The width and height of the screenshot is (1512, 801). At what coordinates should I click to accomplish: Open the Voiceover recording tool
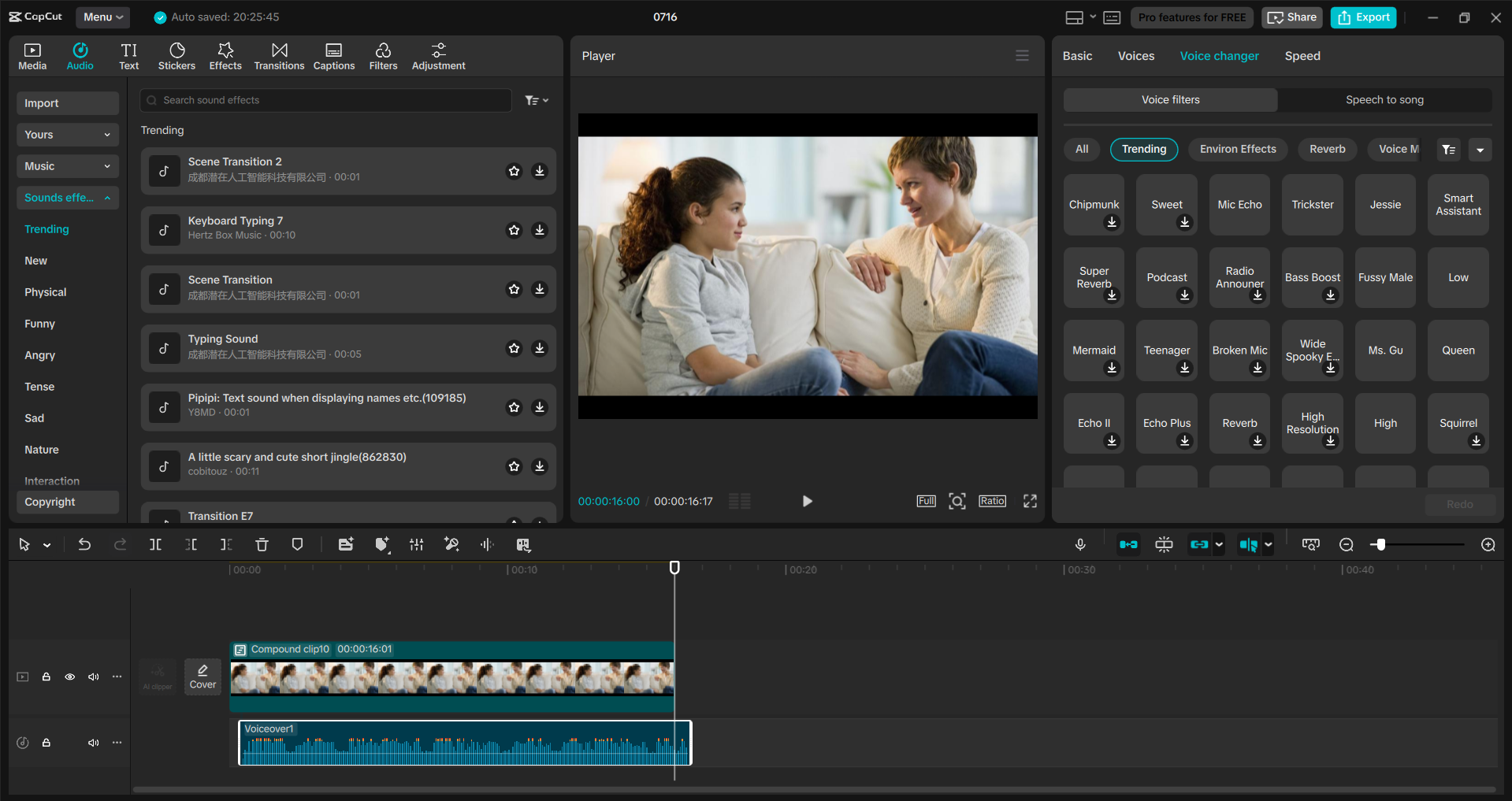(x=1080, y=543)
